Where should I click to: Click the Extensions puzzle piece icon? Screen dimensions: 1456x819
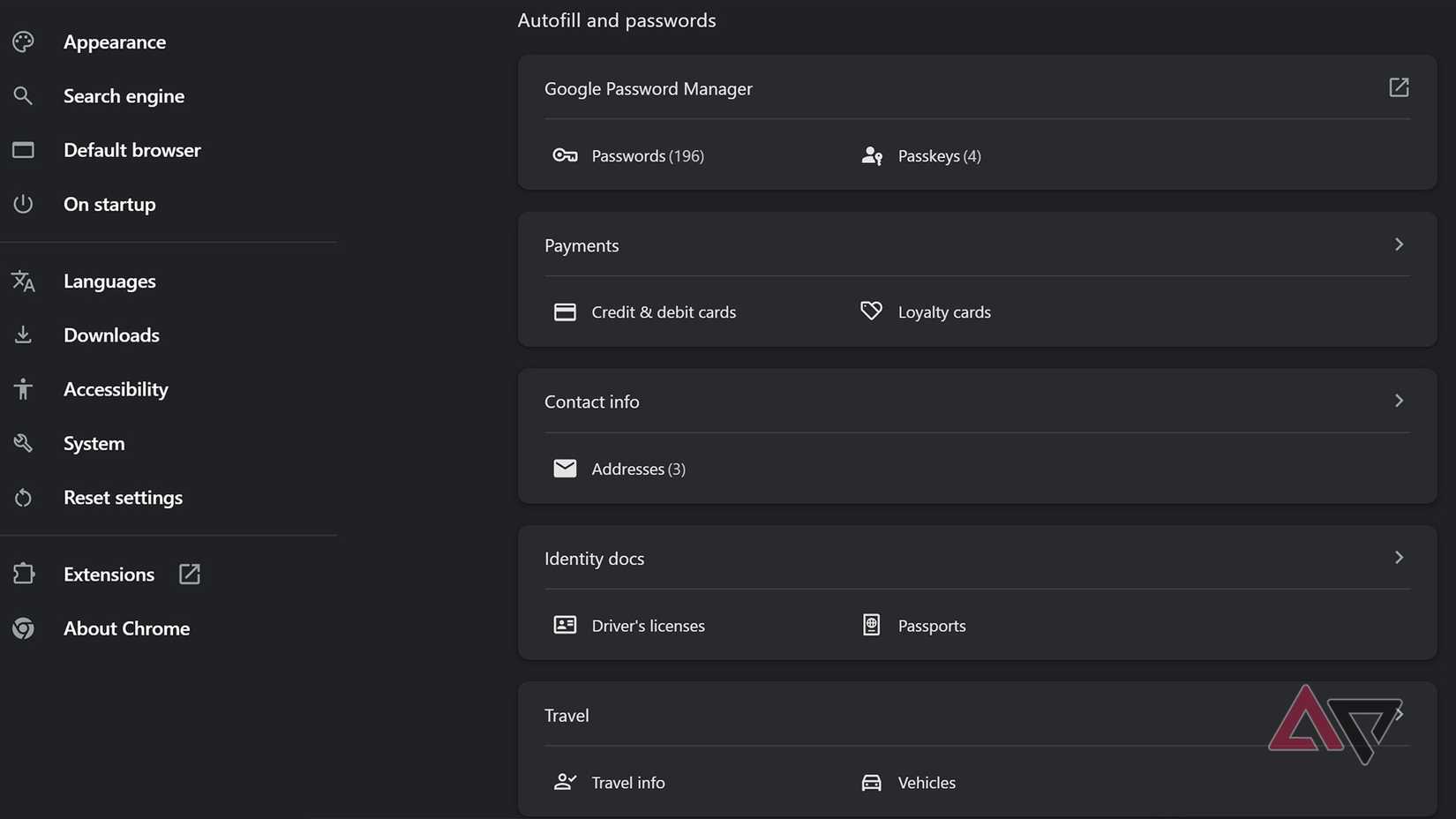coord(24,574)
